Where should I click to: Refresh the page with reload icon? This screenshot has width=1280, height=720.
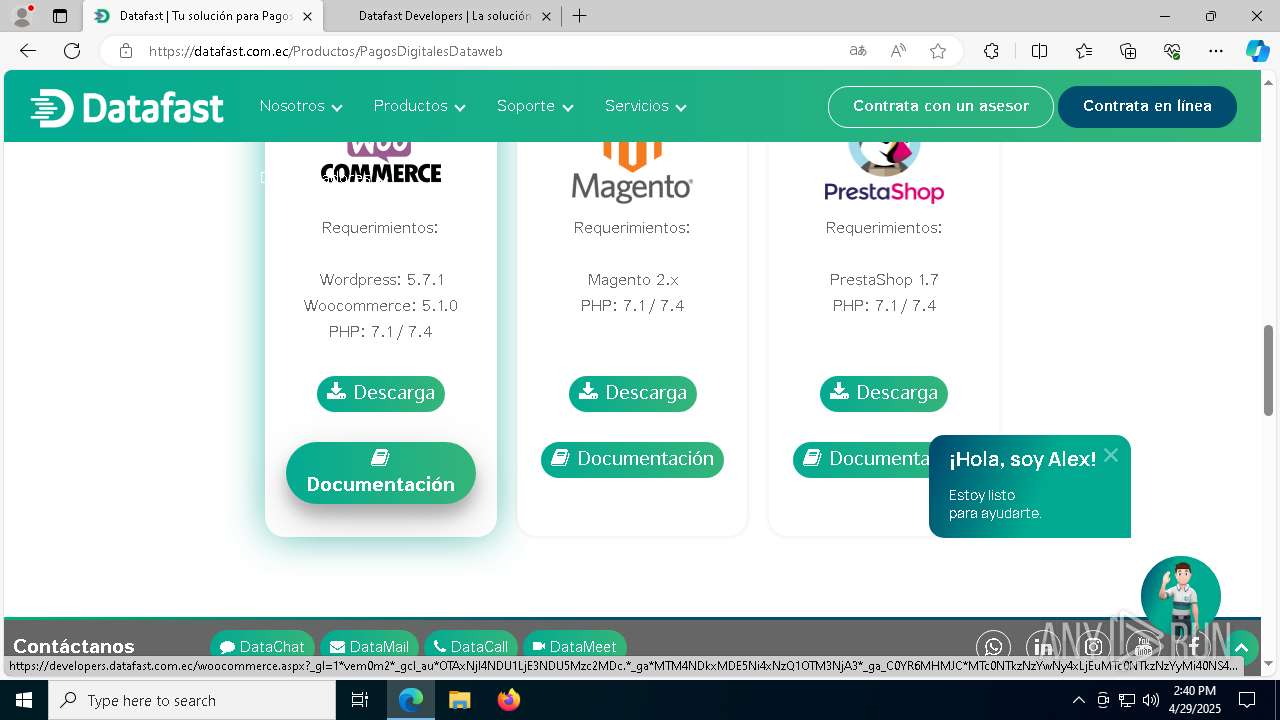click(72, 51)
